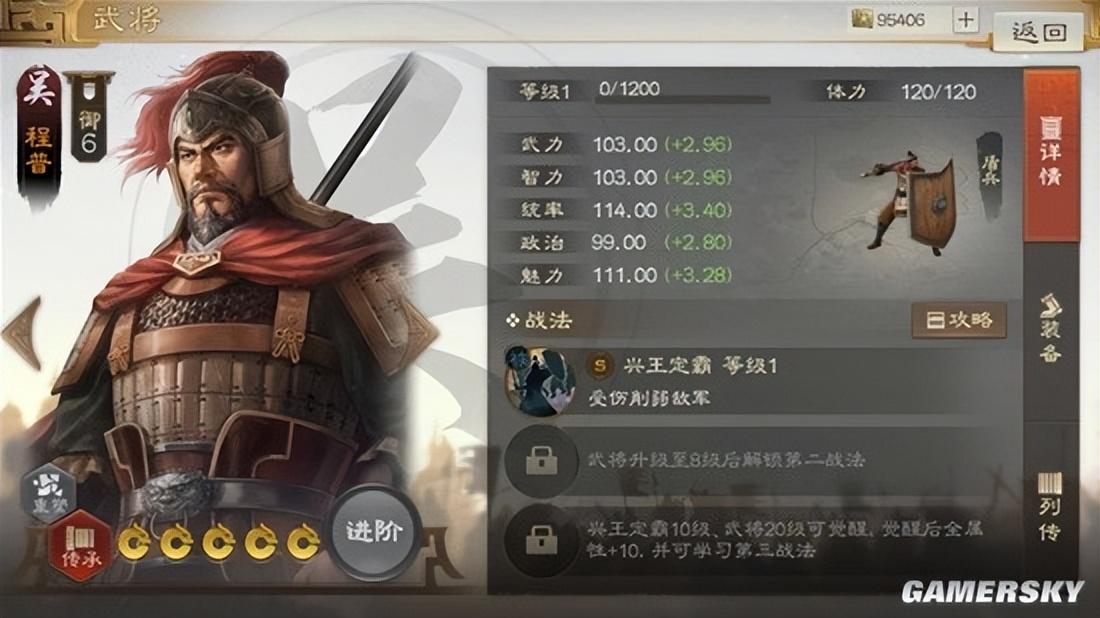Click the 重塑 reshape icon
This screenshot has width=1100, height=618.
pos(49,491)
